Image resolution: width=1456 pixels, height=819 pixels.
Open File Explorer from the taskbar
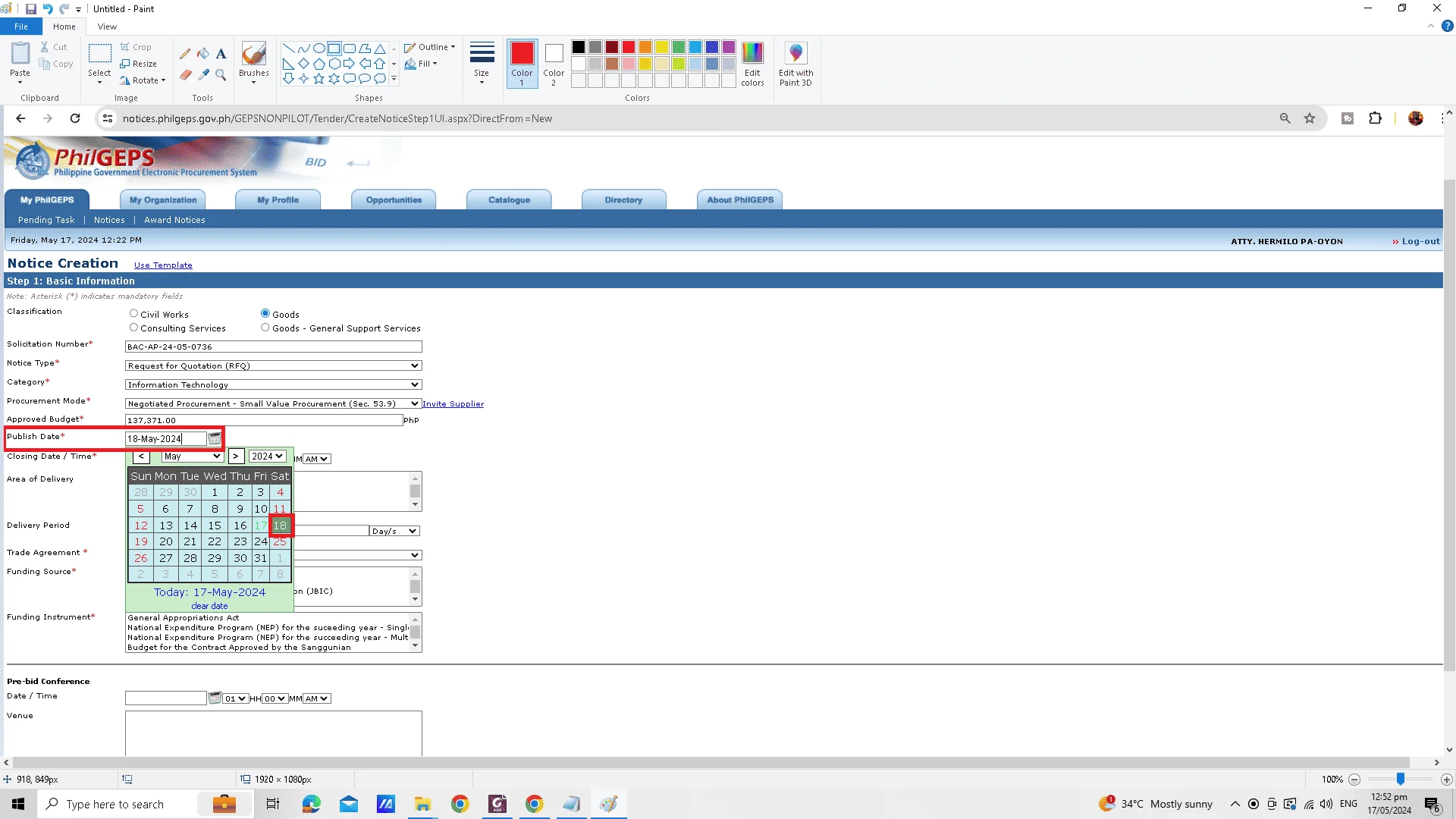coord(422,804)
